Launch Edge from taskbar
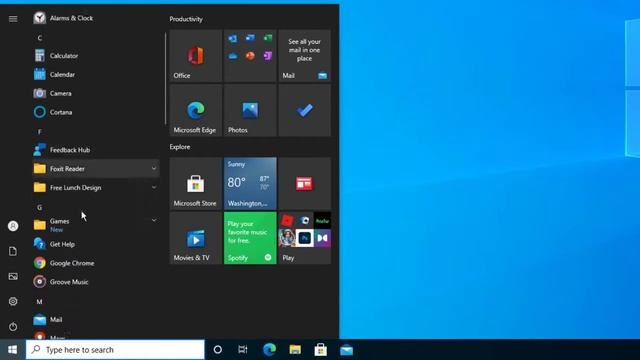 pyautogui.click(x=269, y=350)
